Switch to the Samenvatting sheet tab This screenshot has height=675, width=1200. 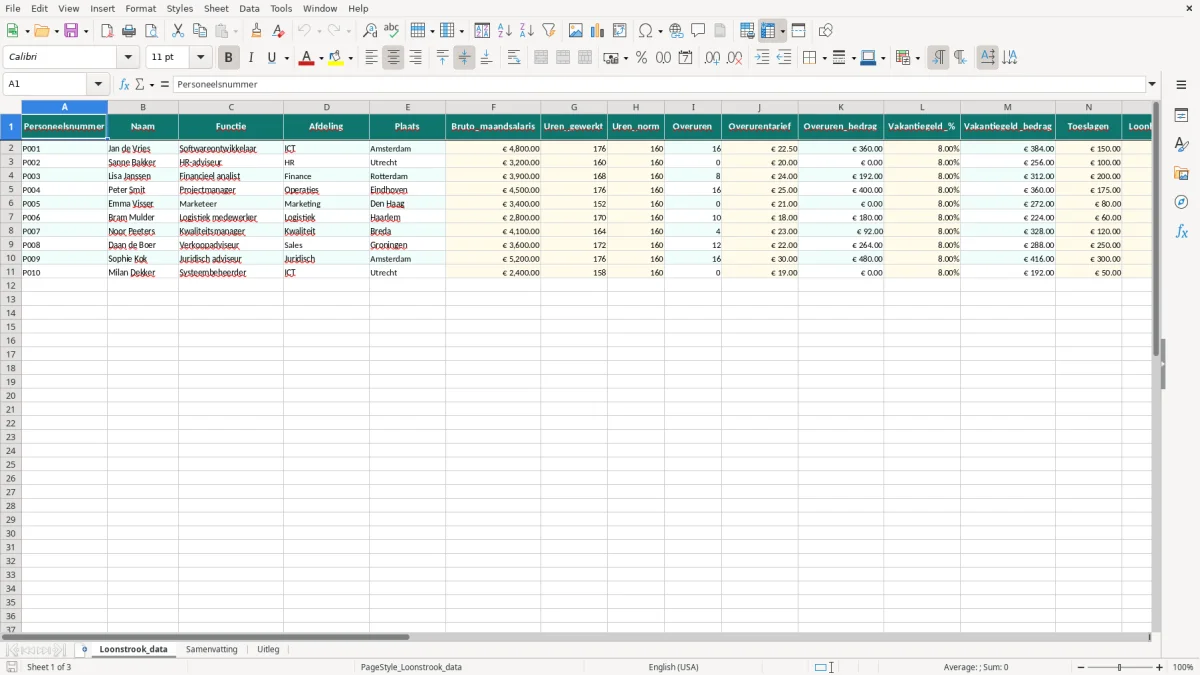pyautogui.click(x=212, y=649)
